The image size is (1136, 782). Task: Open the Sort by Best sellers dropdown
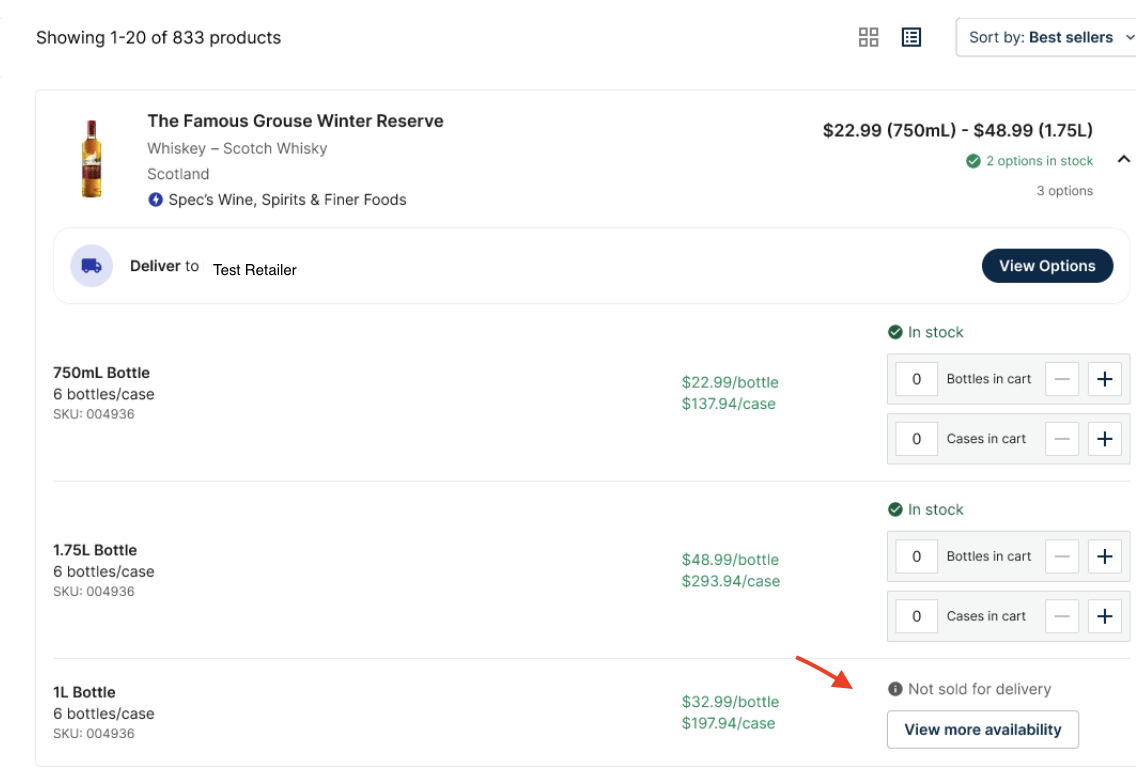pos(1046,37)
